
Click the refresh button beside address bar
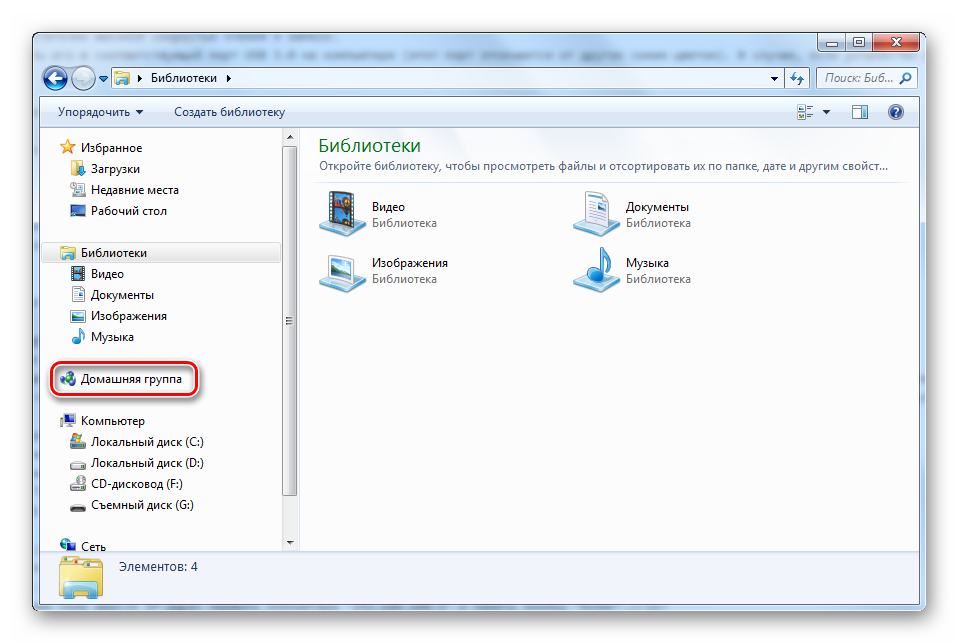pos(798,78)
